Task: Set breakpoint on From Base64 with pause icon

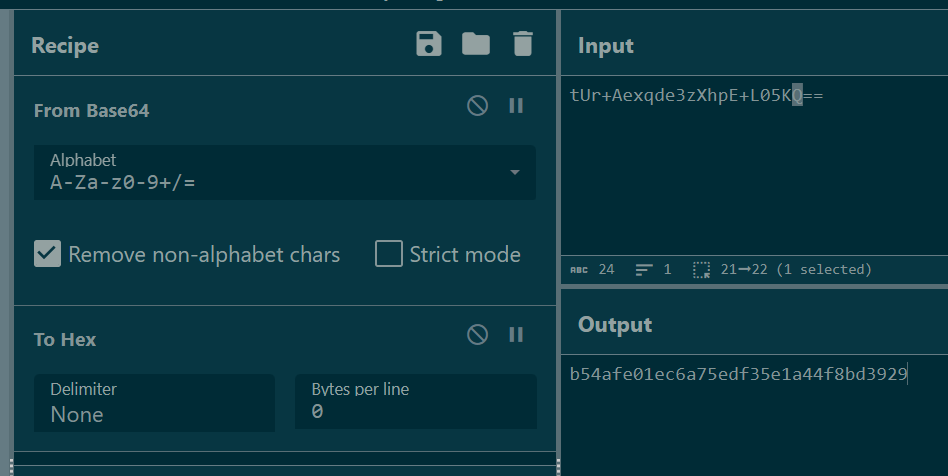Action: 516,106
